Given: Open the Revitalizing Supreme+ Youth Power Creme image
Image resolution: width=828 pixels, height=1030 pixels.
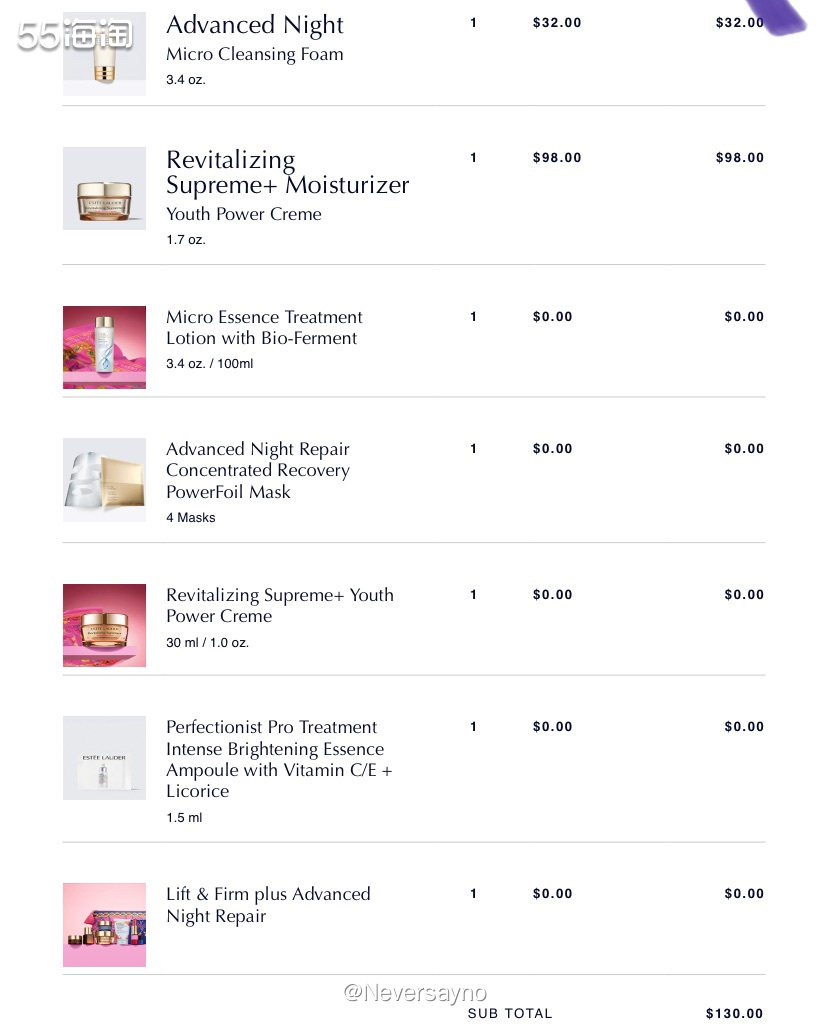Looking at the screenshot, I should 104,625.
